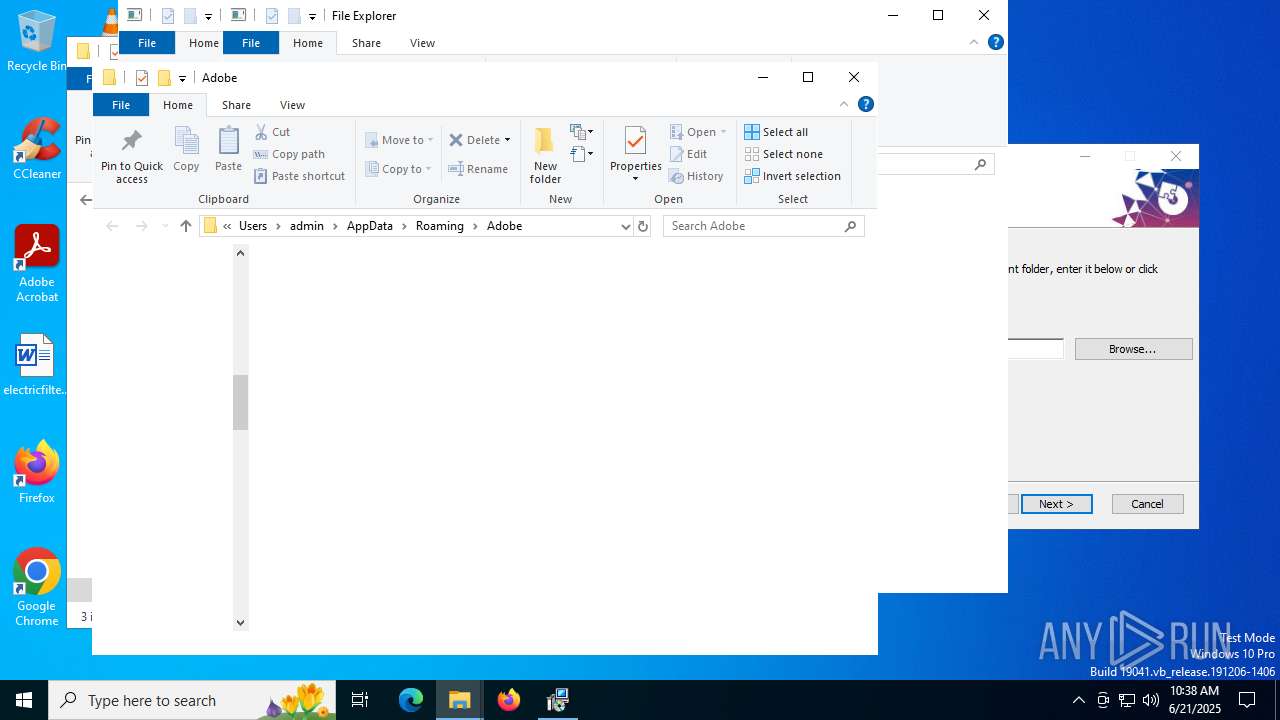Click the Paste icon in the ribbon
This screenshot has height=720, width=1280.
[228, 149]
